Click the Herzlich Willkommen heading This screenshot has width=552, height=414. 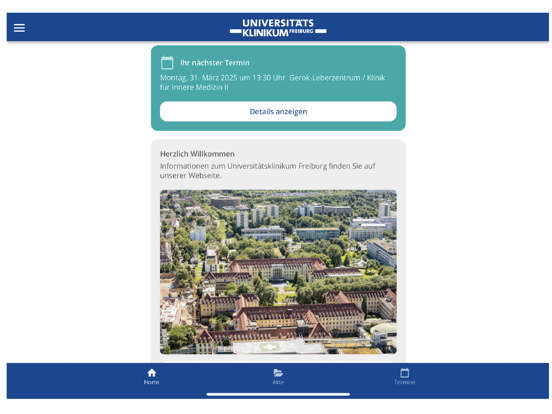click(197, 154)
